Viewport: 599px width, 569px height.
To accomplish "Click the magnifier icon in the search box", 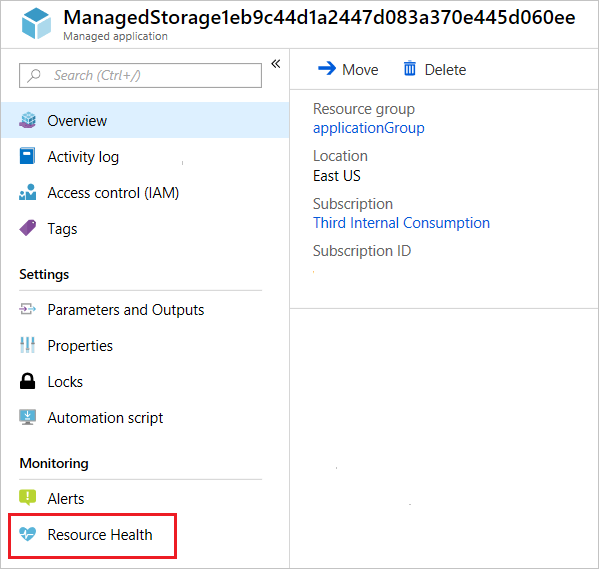I will [34, 75].
